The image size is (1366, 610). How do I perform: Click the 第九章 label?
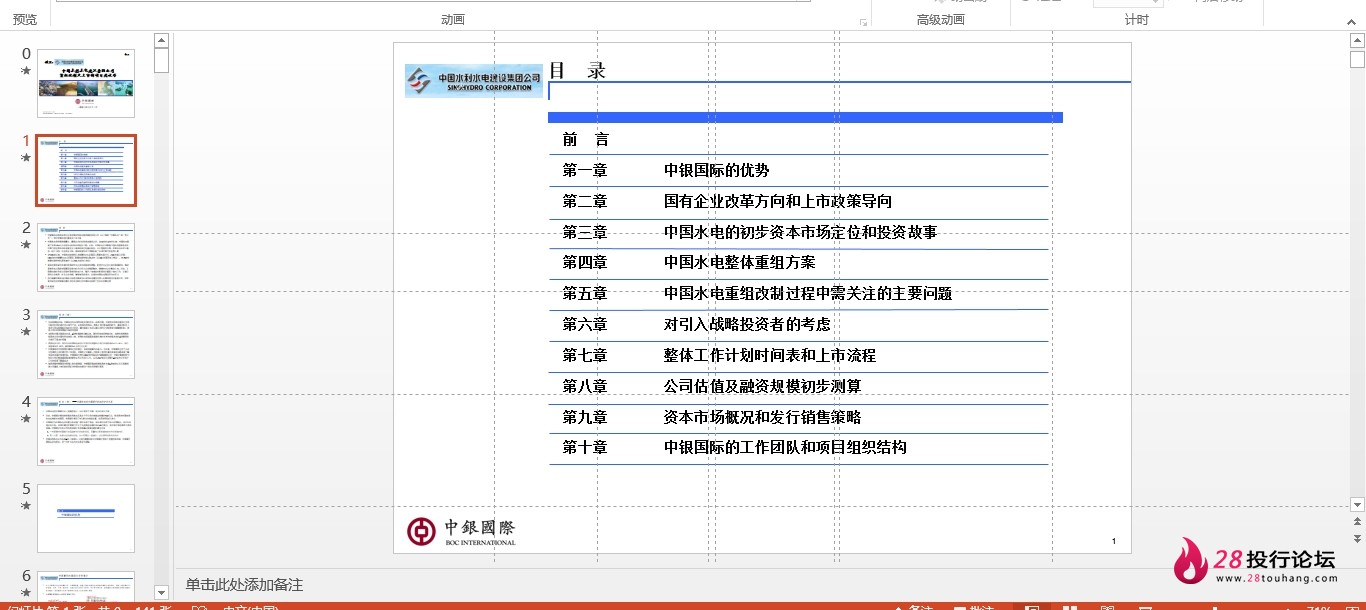(585, 417)
